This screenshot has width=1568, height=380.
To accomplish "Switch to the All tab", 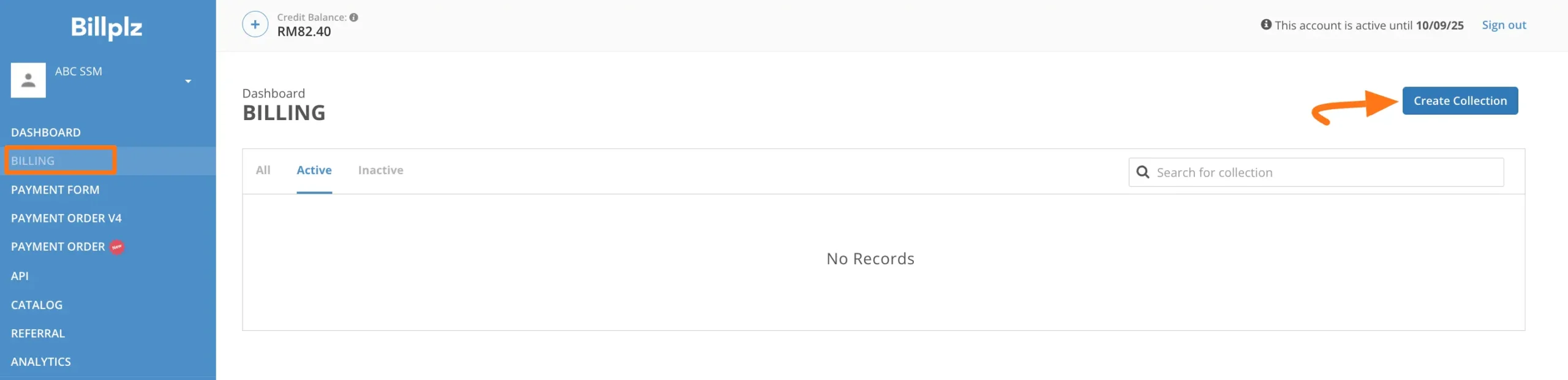I will pyautogui.click(x=263, y=170).
